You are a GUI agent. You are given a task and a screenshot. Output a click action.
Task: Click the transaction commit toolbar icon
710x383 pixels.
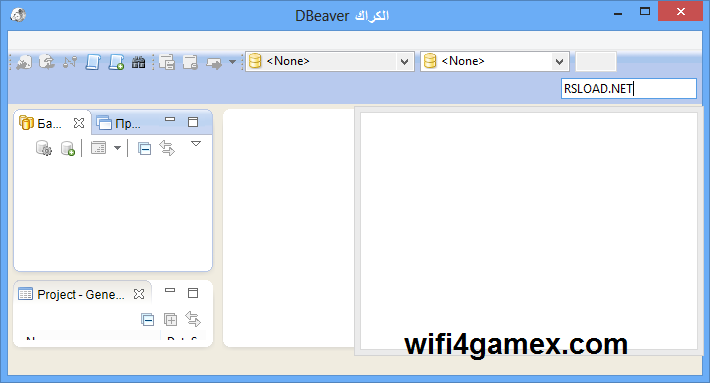coord(167,62)
